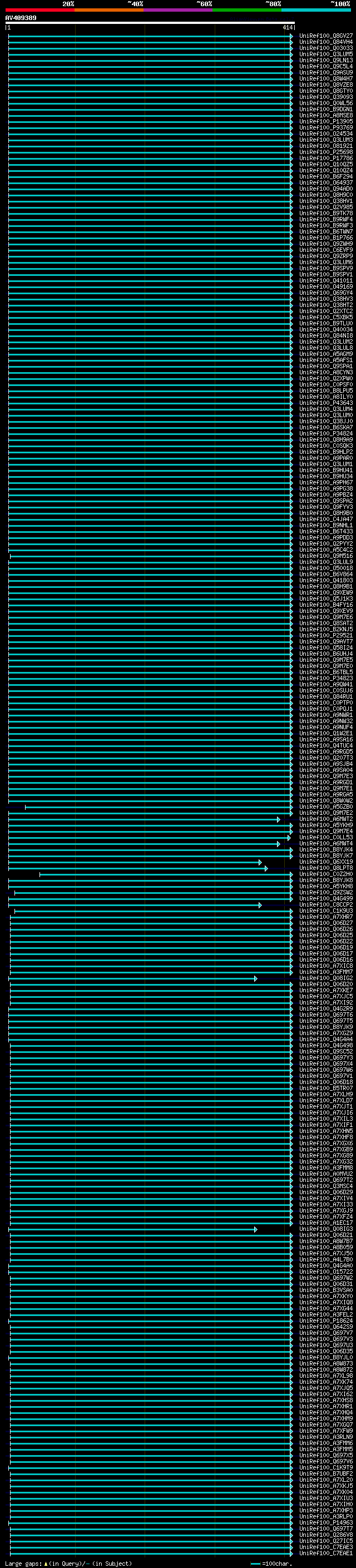Click the yellow large-gap triangle in legend

pos(46,1563)
